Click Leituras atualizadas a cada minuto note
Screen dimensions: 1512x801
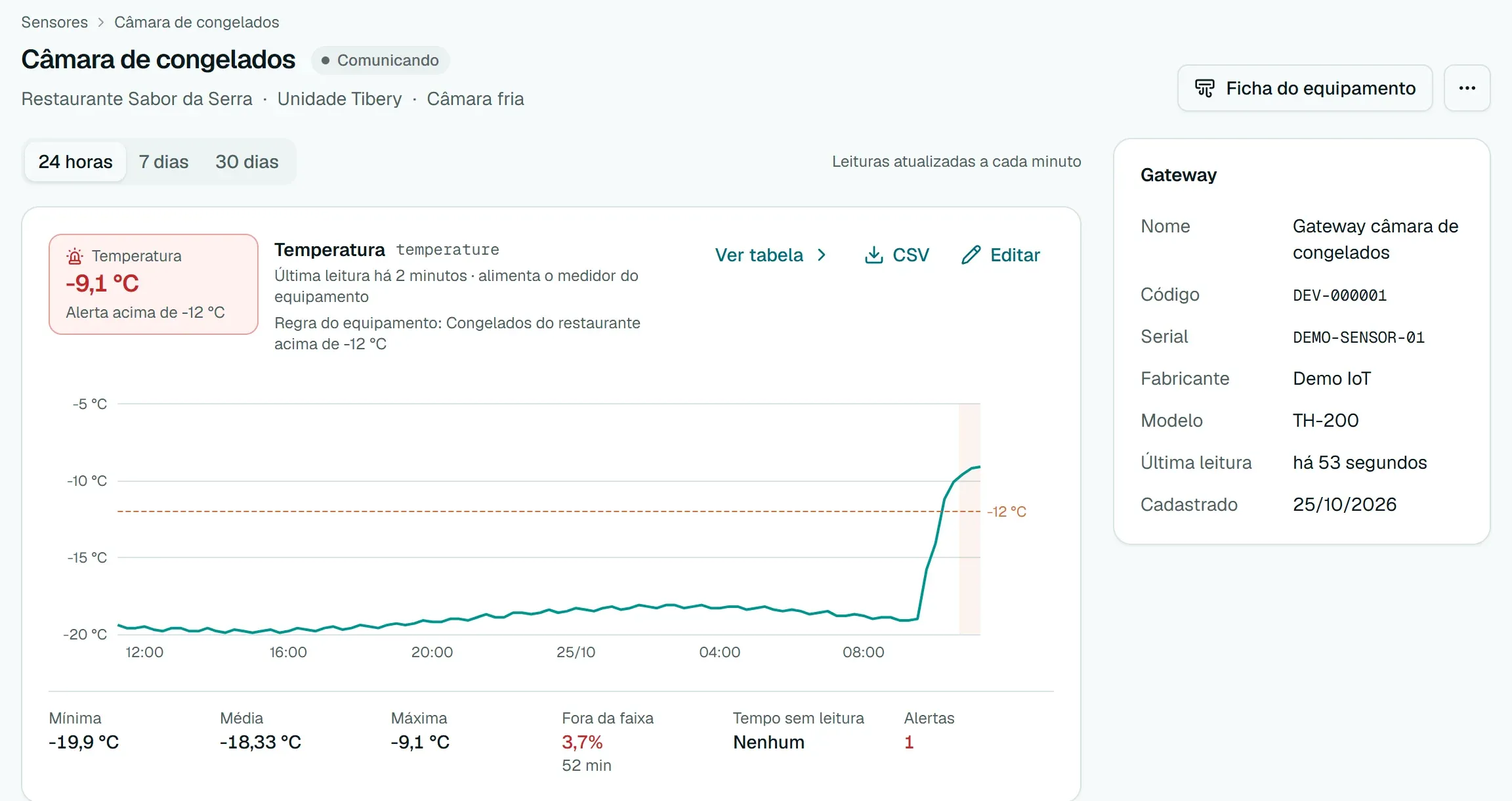(956, 162)
